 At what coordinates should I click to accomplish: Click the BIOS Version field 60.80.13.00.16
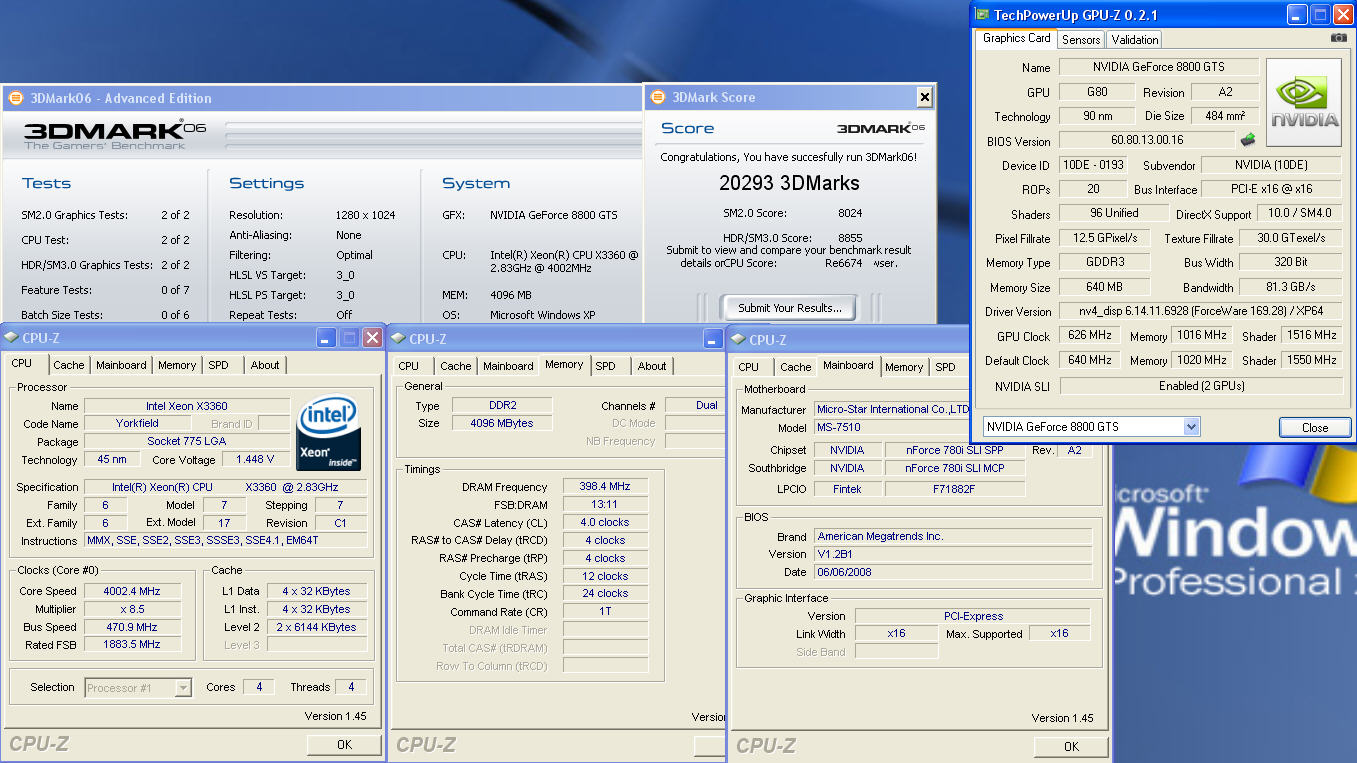(x=1146, y=141)
